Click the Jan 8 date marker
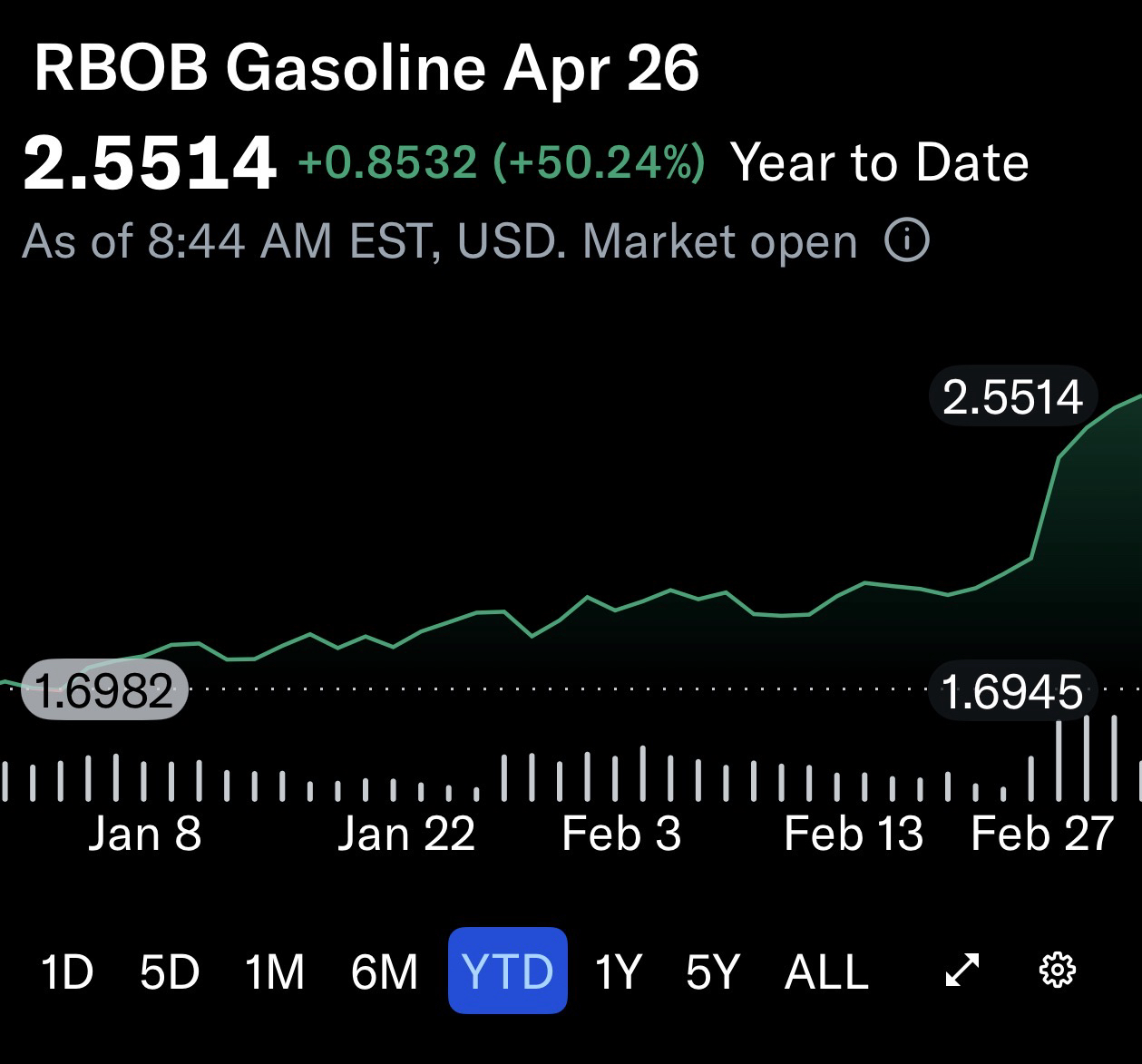This screenshot has width=1142, height=1064. pos(144,834)
